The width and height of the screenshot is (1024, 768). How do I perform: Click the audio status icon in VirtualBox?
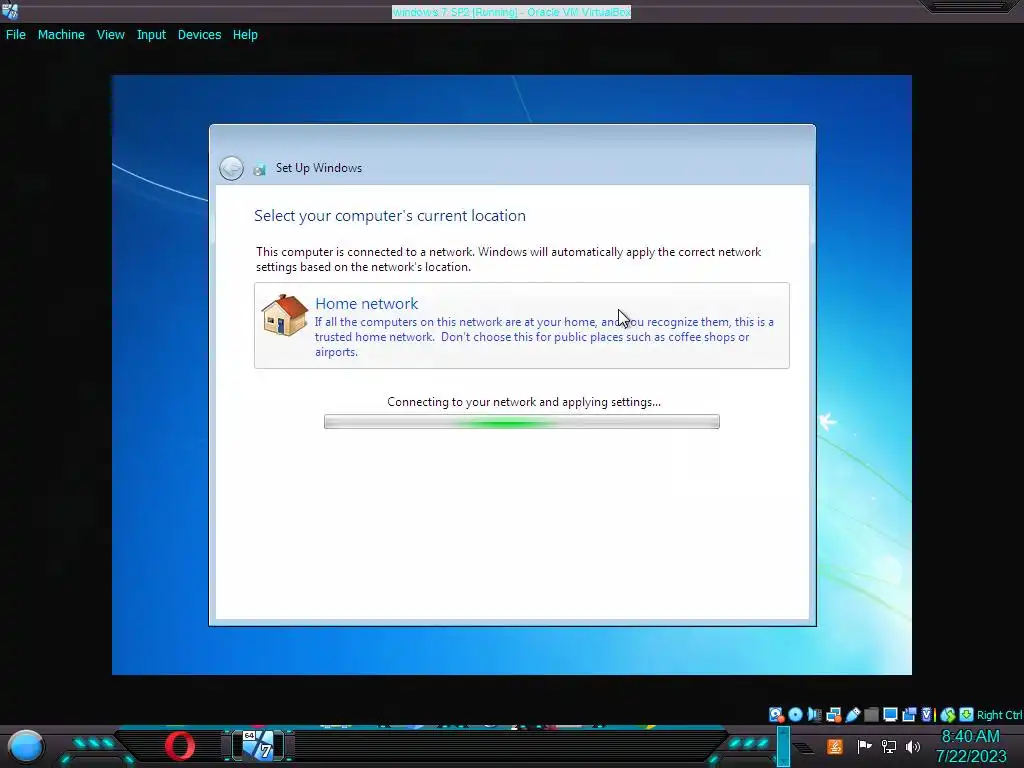pos(814,714)
